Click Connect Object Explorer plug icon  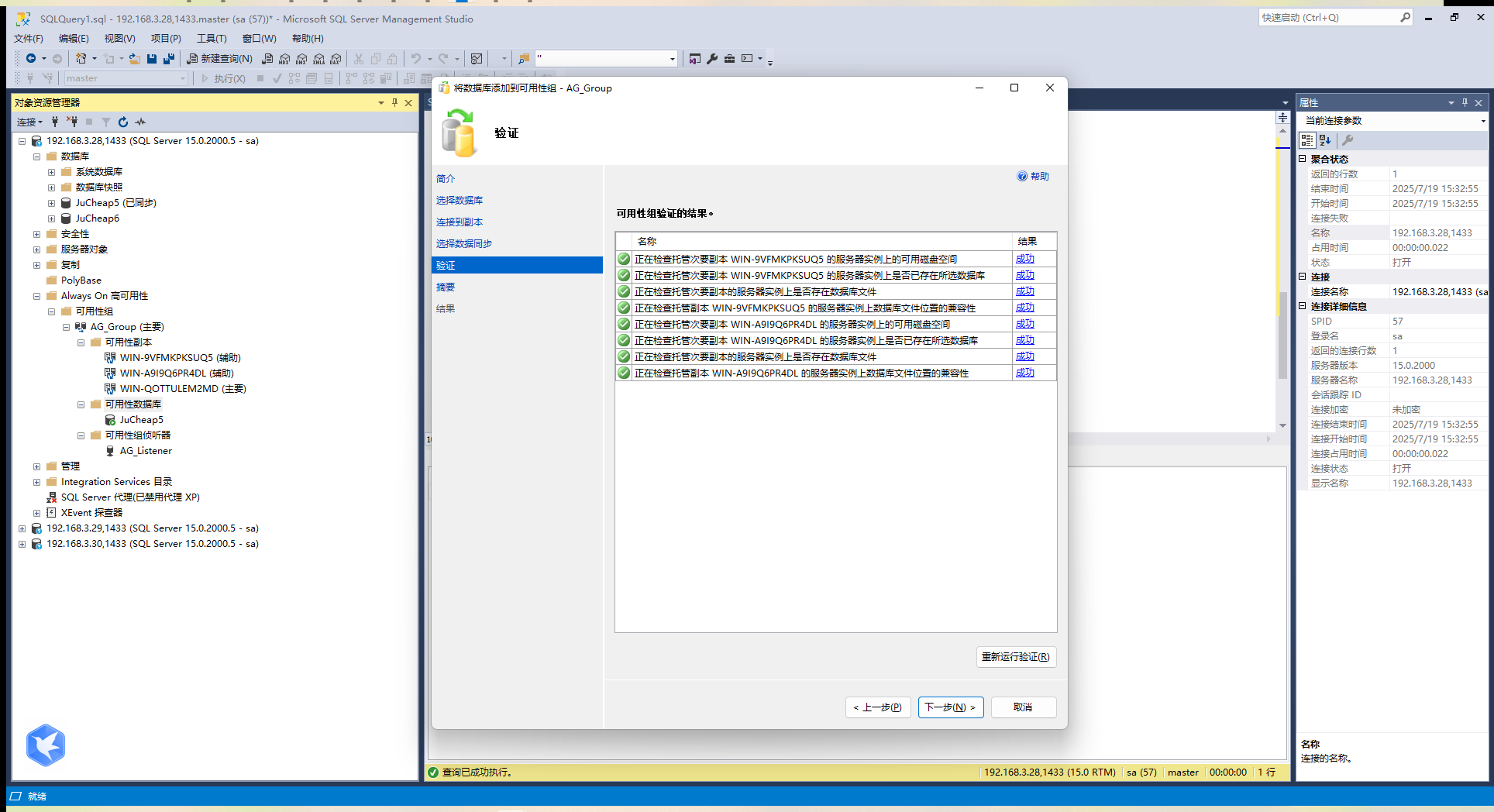tap(55, 122)
